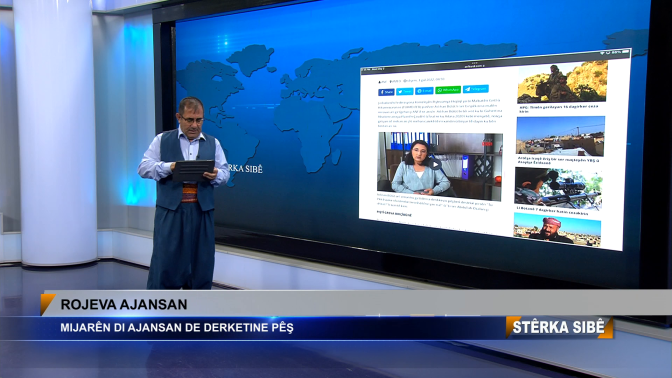Image resolution: width=672 pixels, height=378 pixels.
Task: Share the article on WhatsApp
Action: 448,90
